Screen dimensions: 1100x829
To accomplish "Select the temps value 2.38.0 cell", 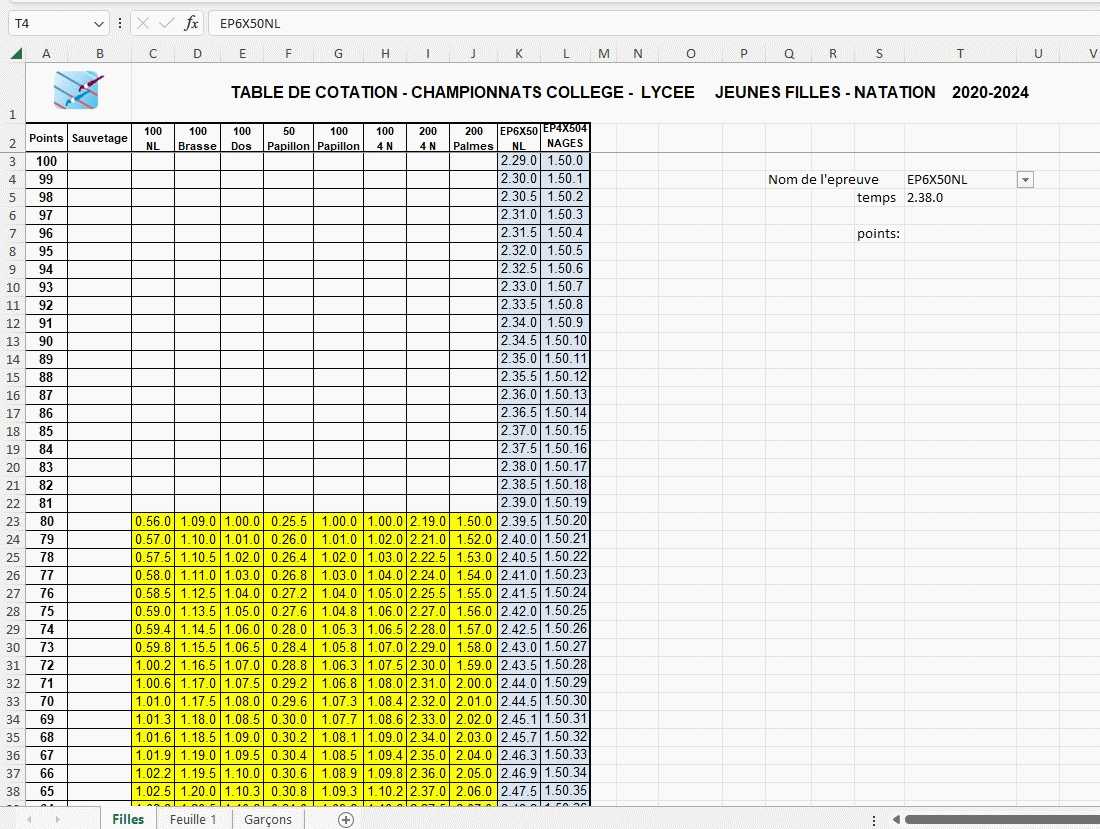I will click(960, 197).
